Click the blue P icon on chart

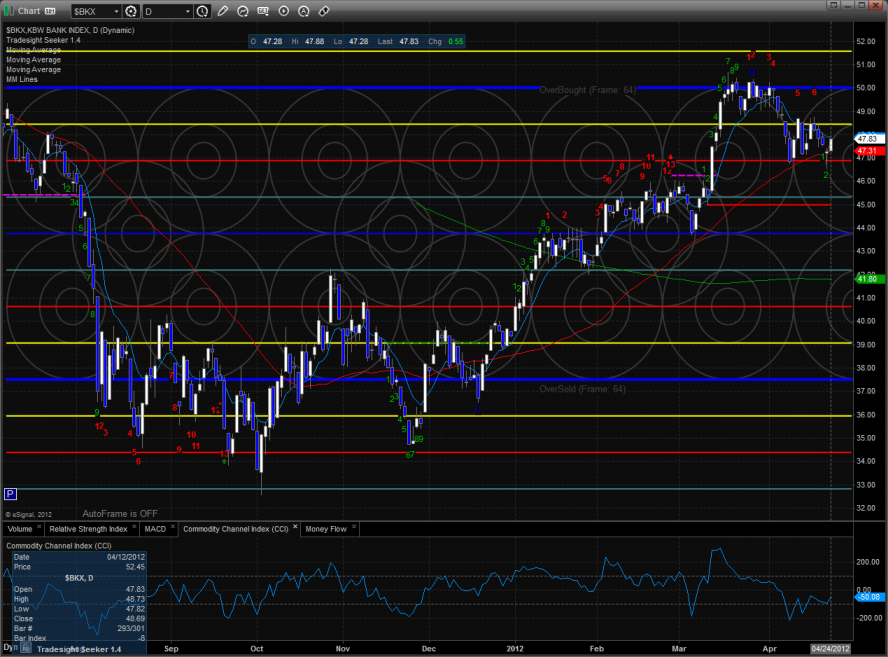click(10, 493)
